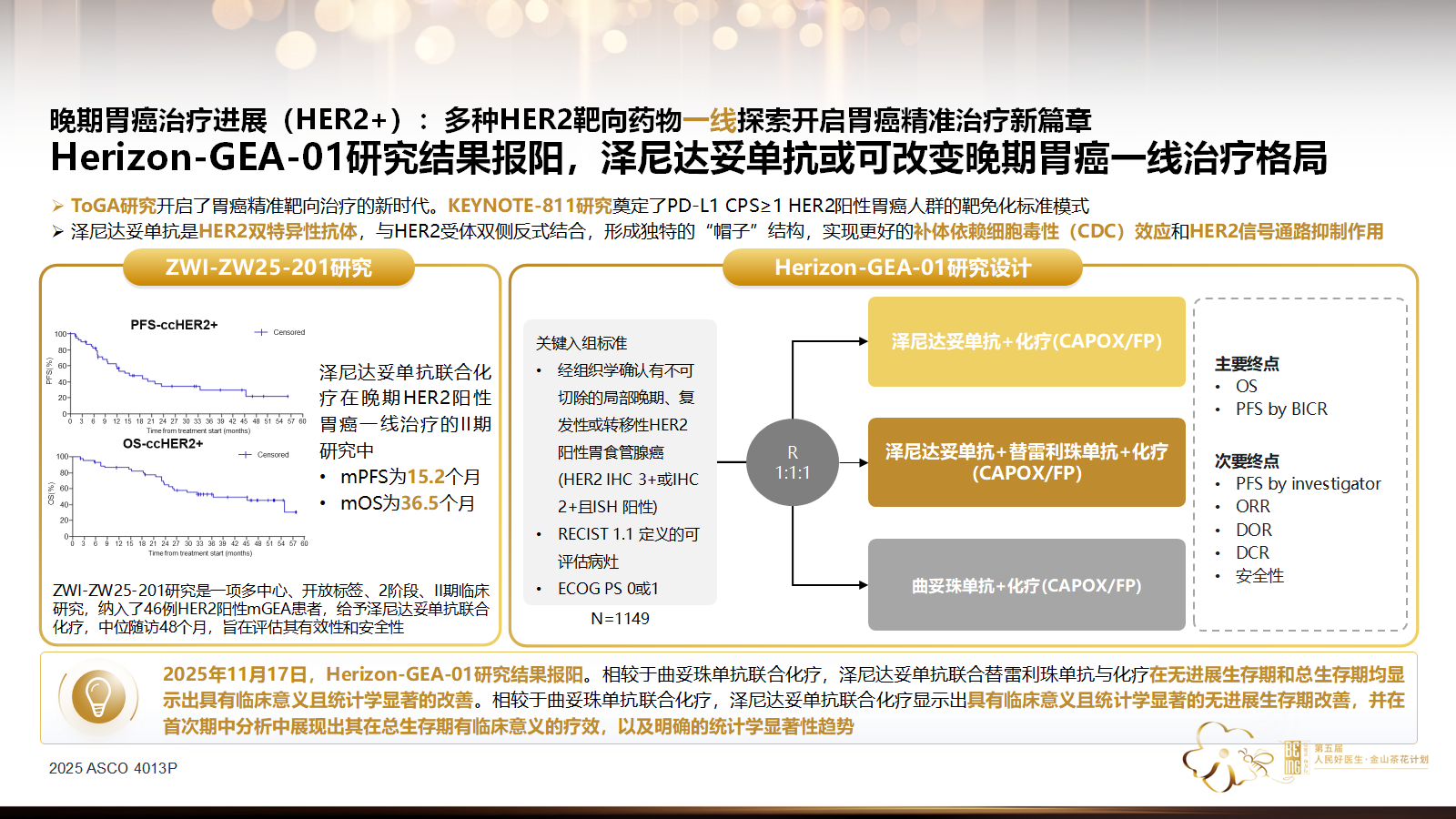Click the arrow bullet before ToGA研究
This screenshot has height=819, width=1456.
point(57,207)
